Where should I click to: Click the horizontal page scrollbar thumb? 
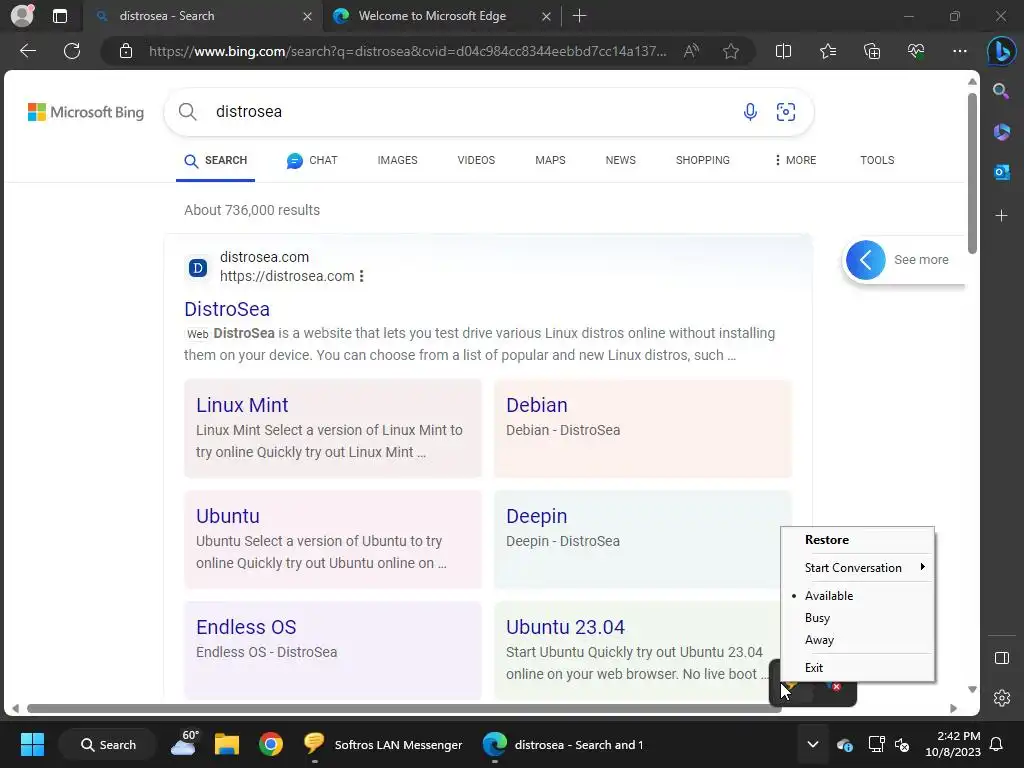click(404, 709)
